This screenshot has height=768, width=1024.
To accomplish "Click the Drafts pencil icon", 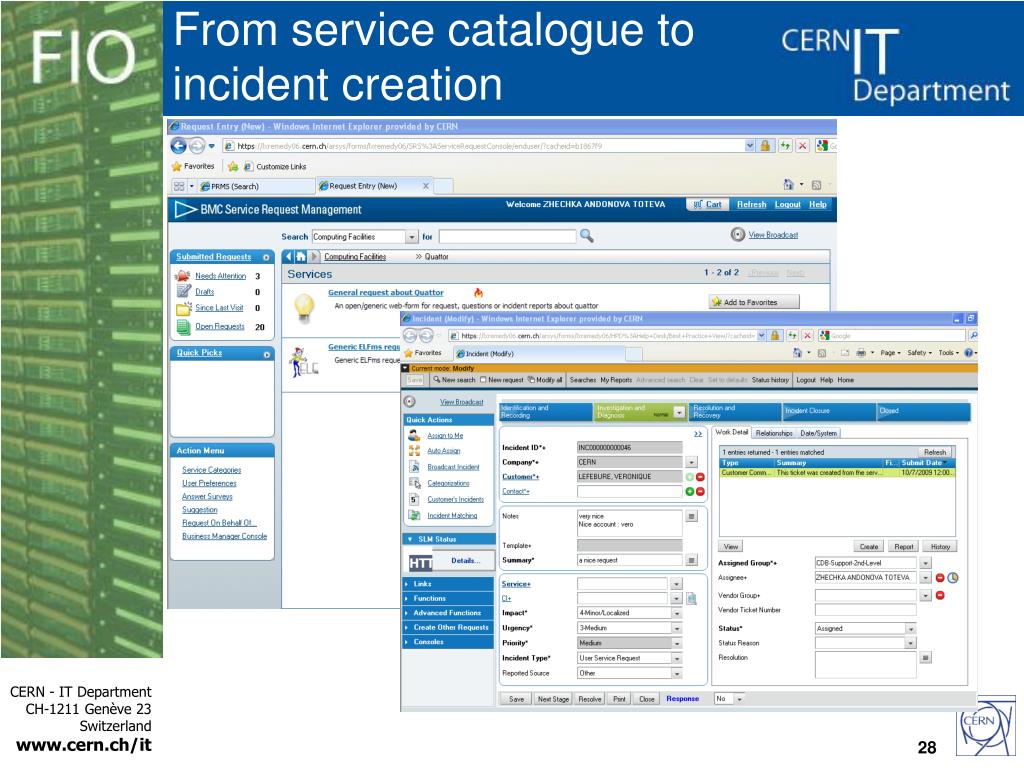I will (184, 291).
